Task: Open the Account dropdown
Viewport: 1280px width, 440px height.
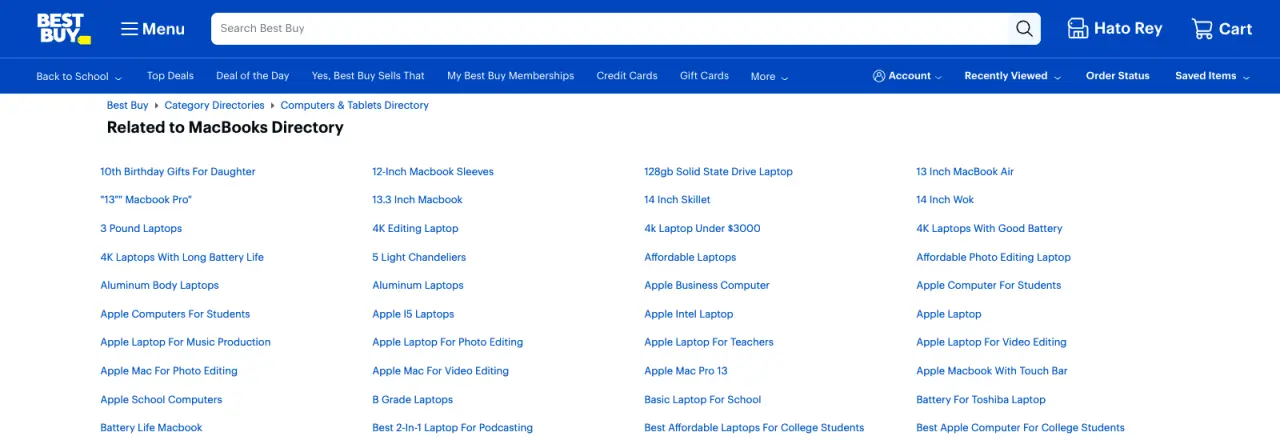Action: [907, 76]
